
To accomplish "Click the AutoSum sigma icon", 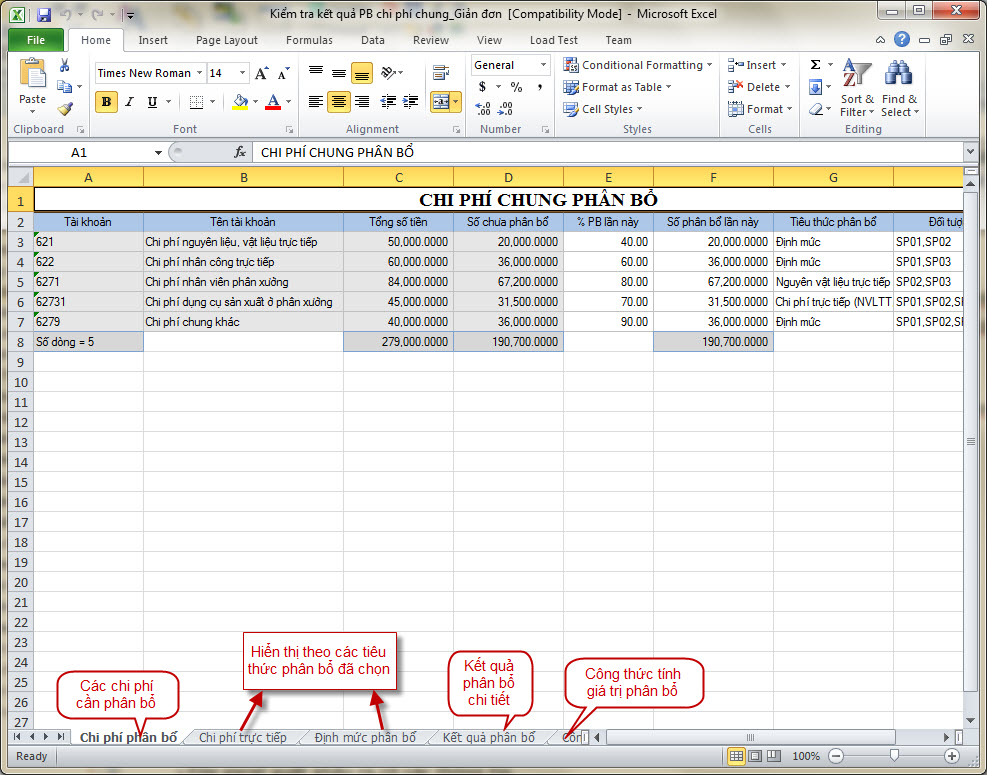I will 815,65.
